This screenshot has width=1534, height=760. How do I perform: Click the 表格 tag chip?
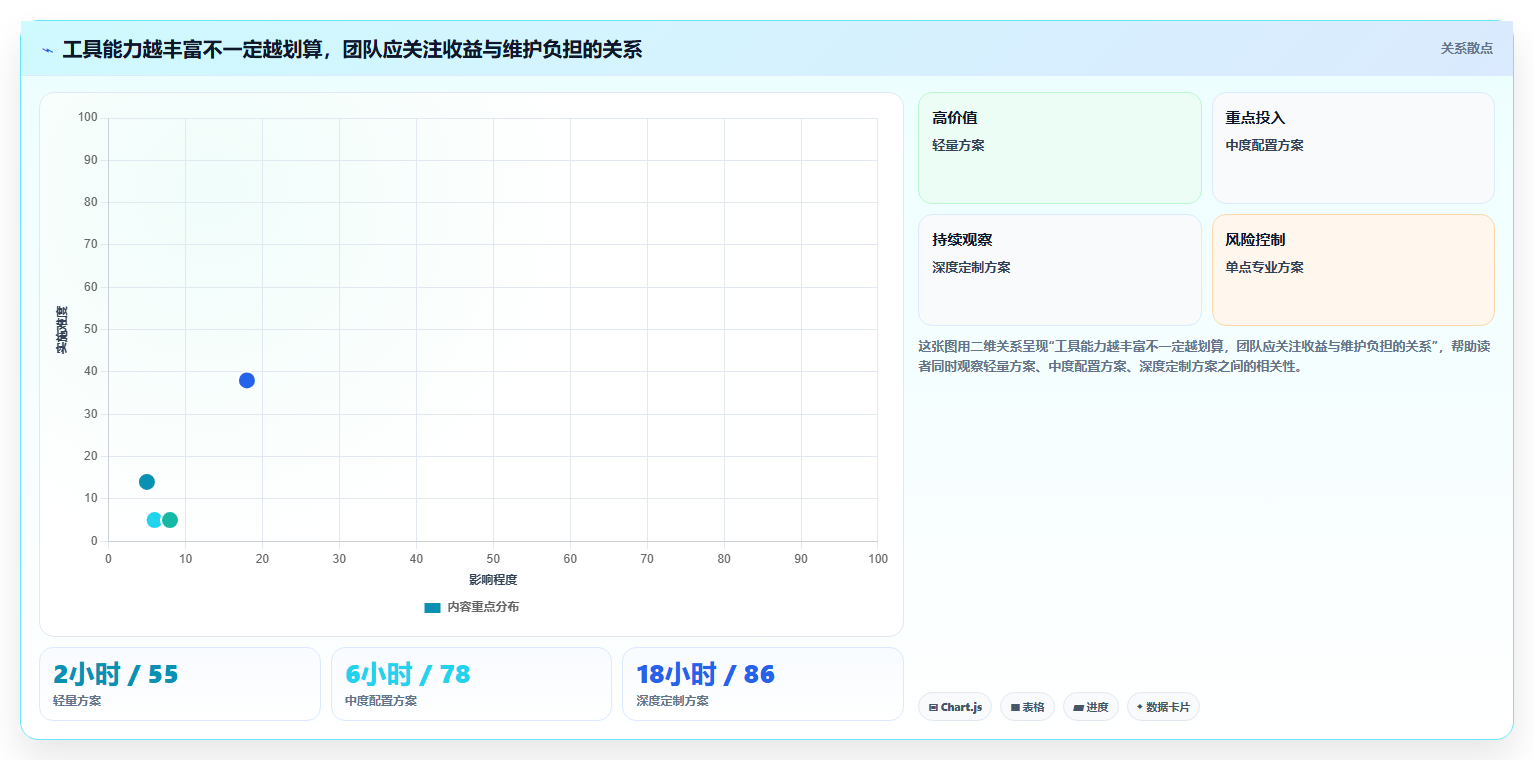(1027, 707)
